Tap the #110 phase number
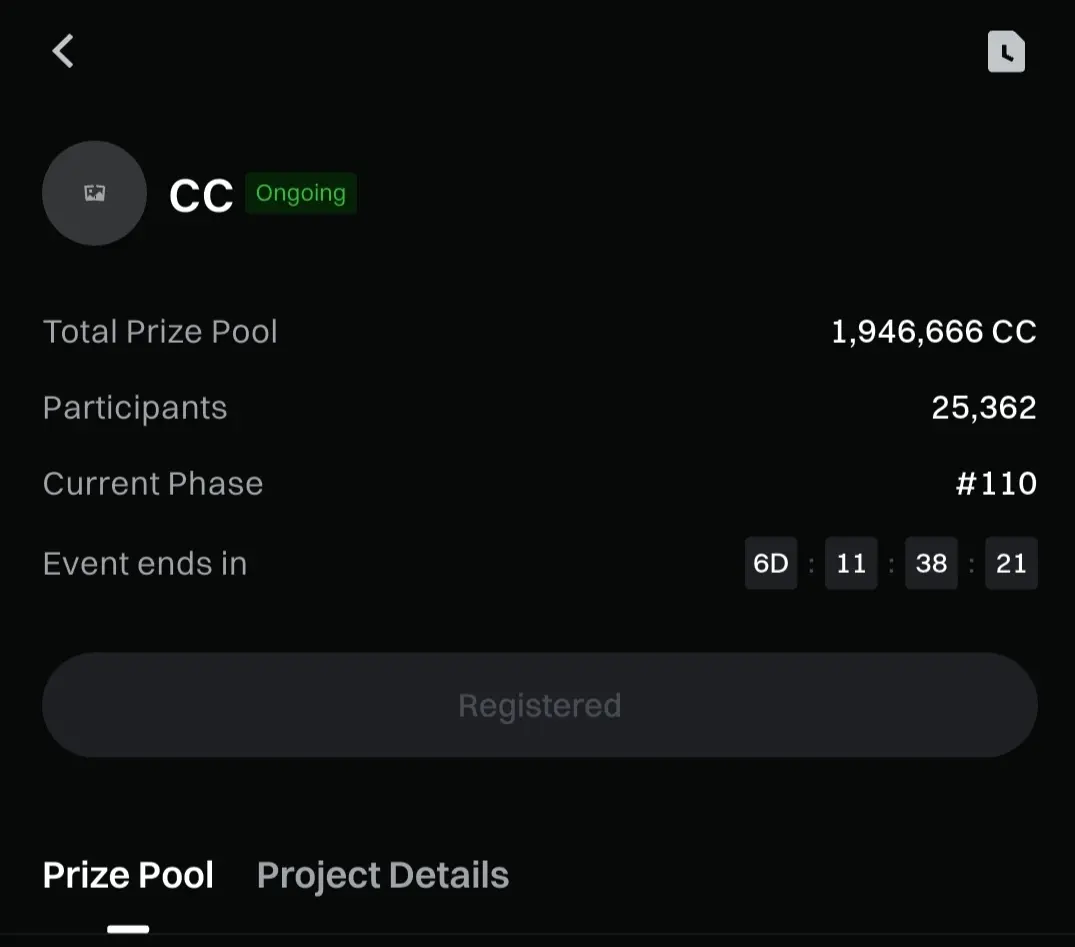 click(x=996, y=484)
